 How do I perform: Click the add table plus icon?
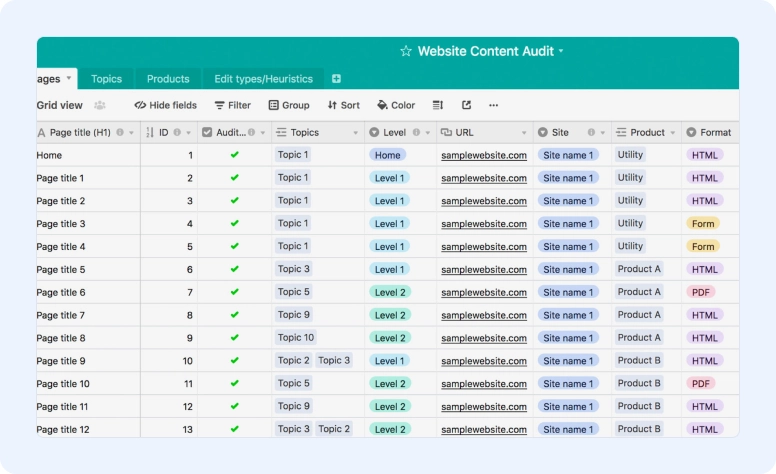click(336, 79)
